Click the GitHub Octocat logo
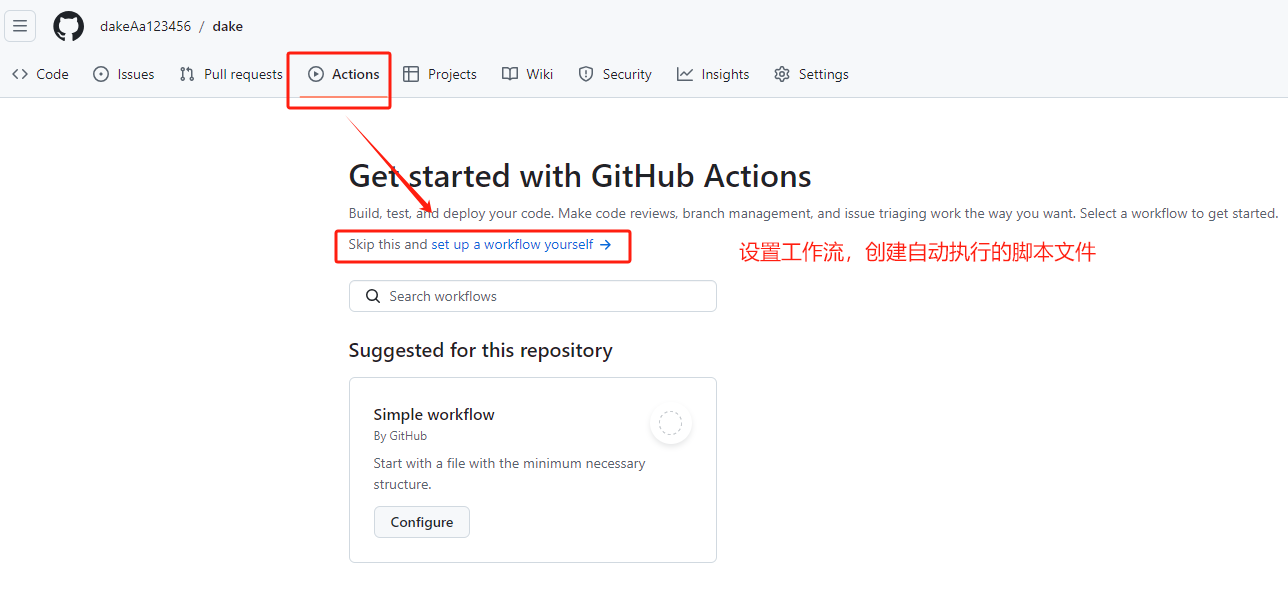Screen dimensions: 1288x590 pos(69,26)
